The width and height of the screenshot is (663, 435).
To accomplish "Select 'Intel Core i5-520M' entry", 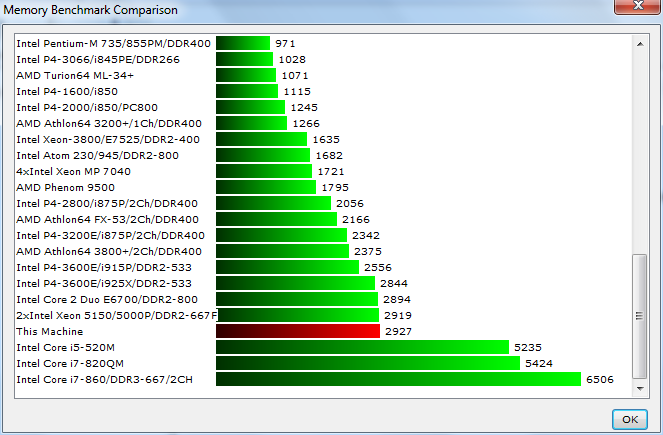I will [x=66, y=347].
